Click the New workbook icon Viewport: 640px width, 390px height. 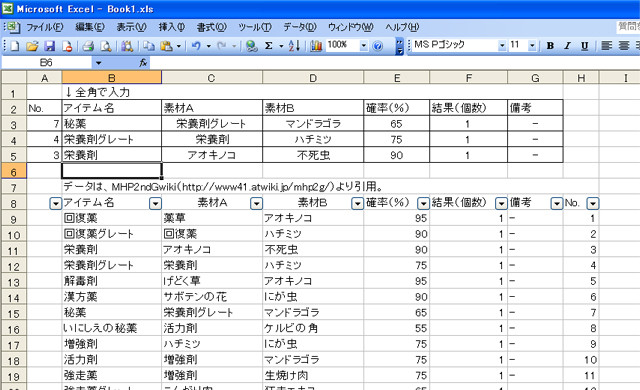pyautogui.click(x=15, y=46)
